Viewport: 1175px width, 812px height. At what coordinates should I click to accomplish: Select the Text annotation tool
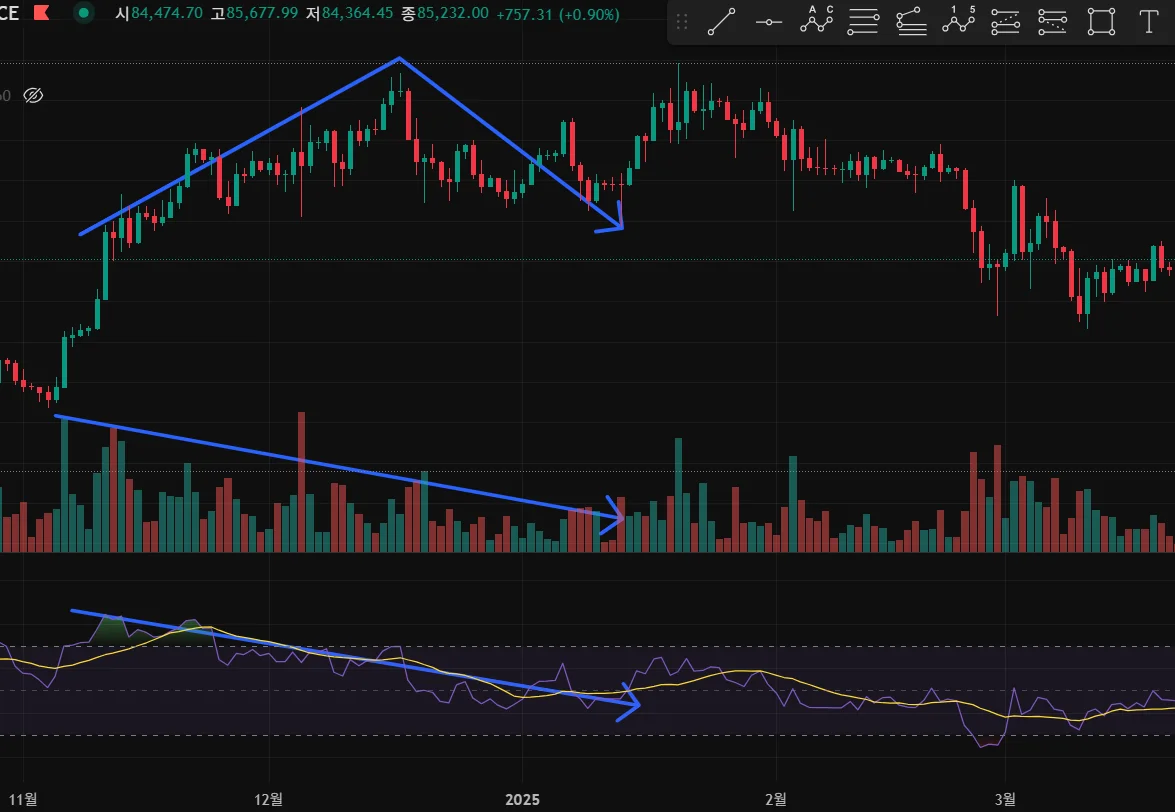[x=1149, y=22]
